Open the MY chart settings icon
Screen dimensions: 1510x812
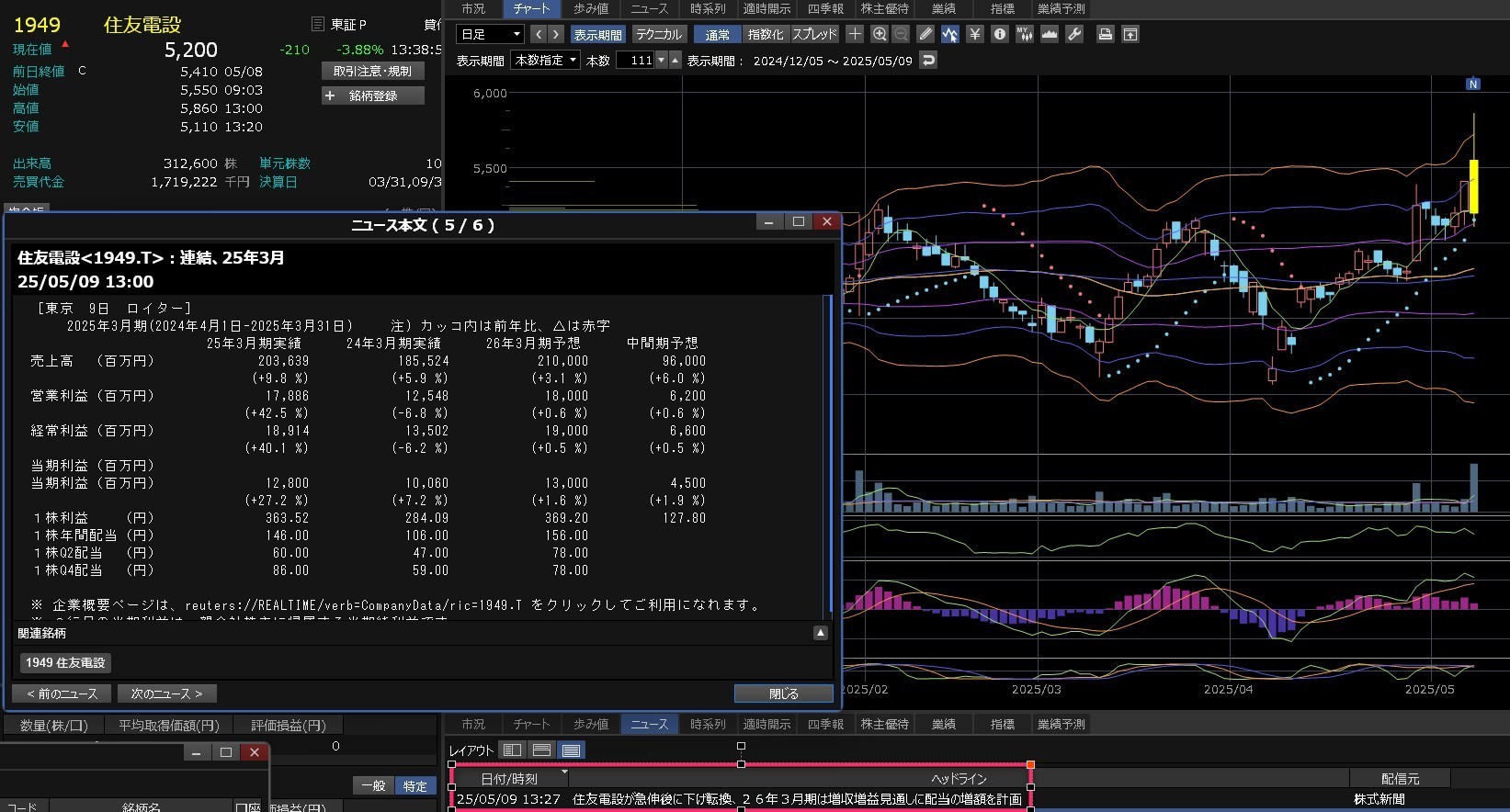(1025, 34)
